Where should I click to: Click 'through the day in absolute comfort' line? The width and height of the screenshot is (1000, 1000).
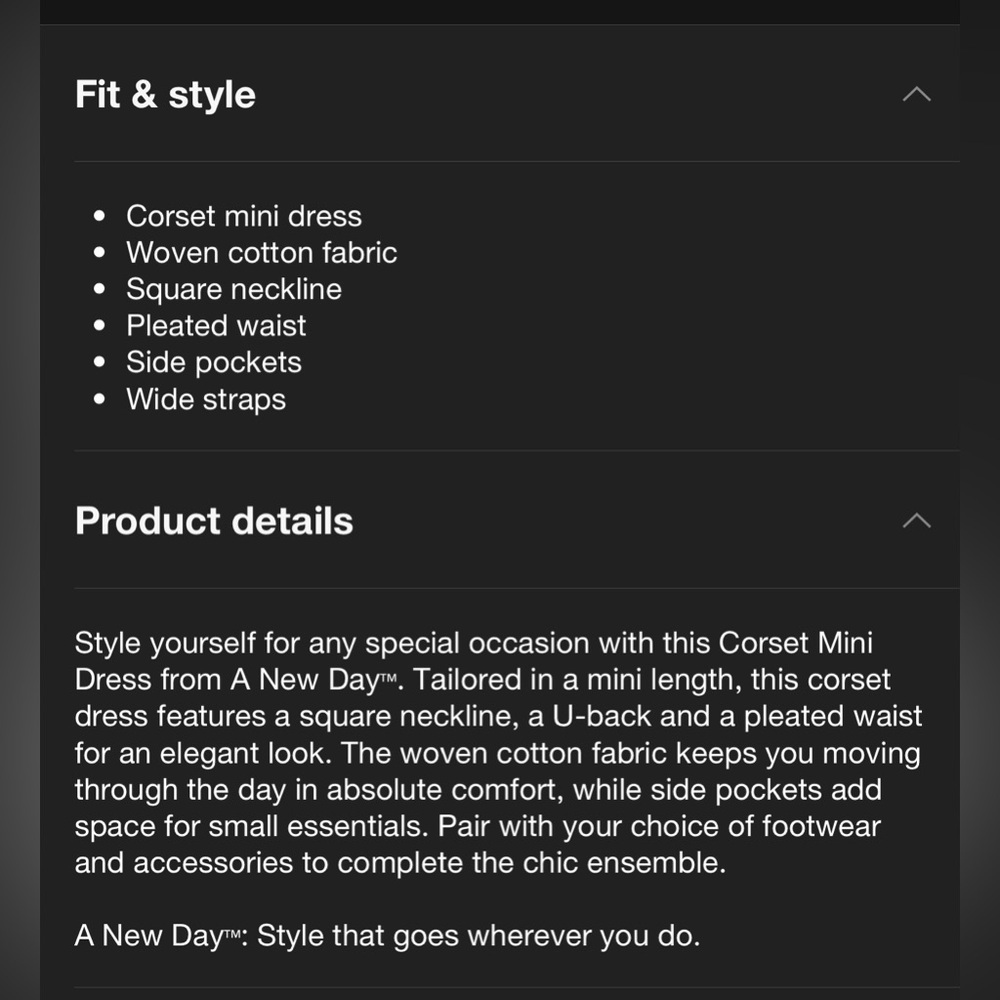319,790
